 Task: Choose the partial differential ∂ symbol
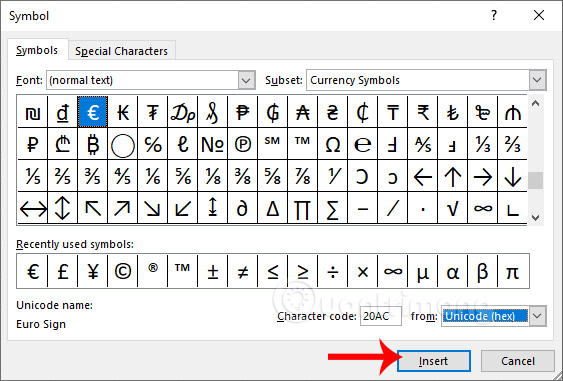pyautogui.click(x=242, y=208)
